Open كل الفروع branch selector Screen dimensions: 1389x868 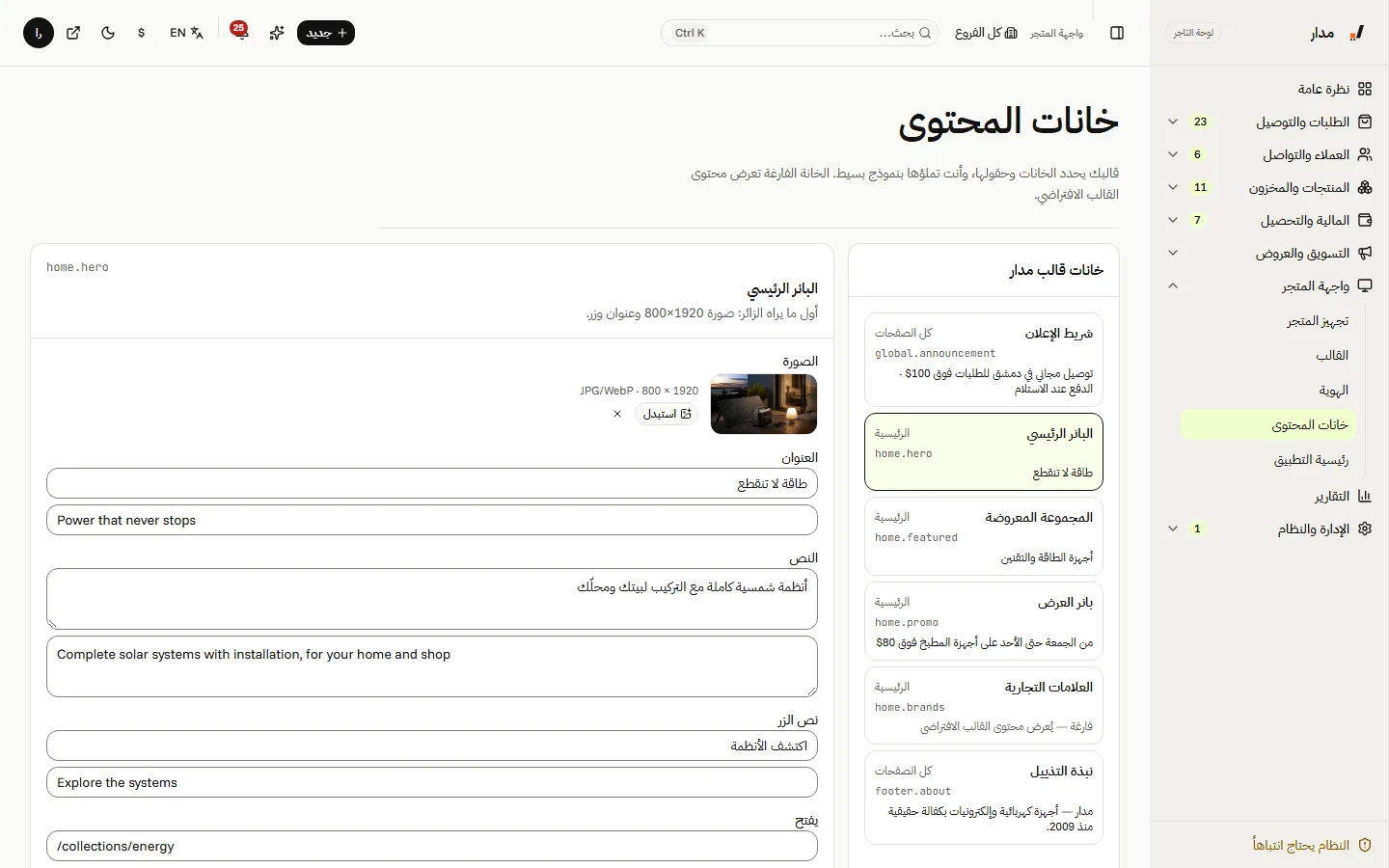(986, 33)
